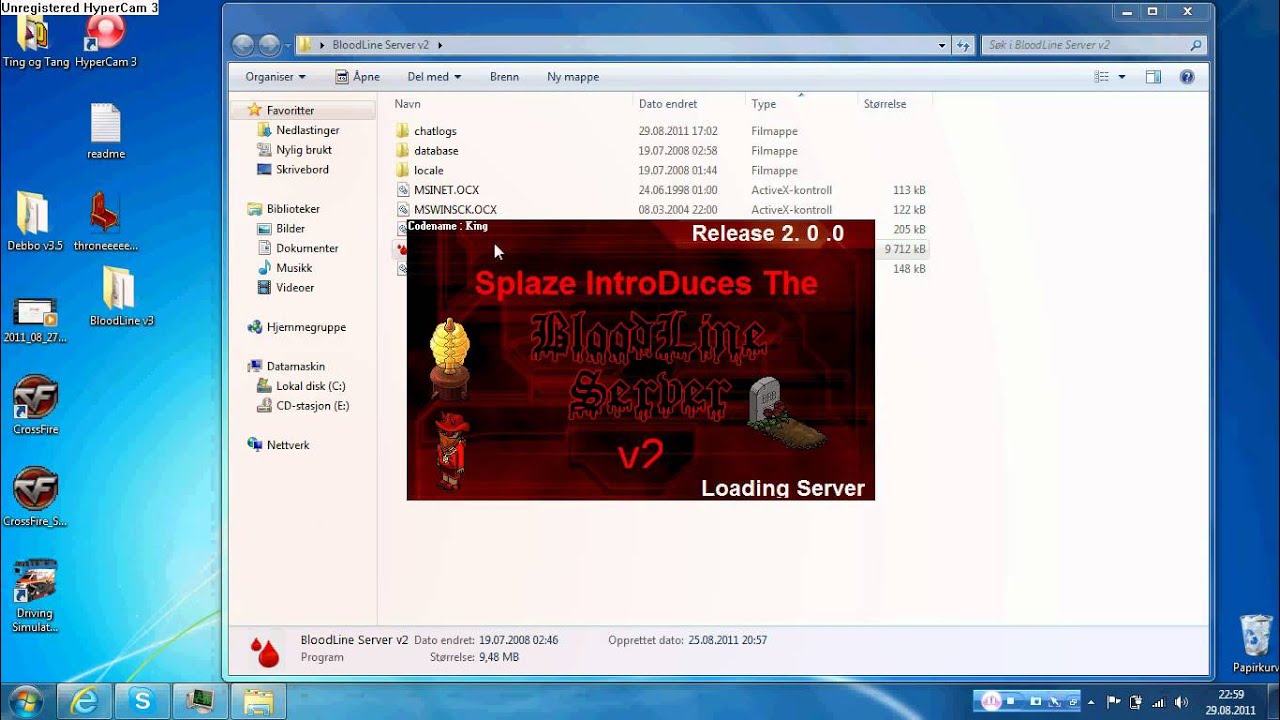The height and width of the screenshot is (720, 1280).
Task: Select the 2011_08_27 video file icon
Action: pyautogui.click(x=35, y=320)
